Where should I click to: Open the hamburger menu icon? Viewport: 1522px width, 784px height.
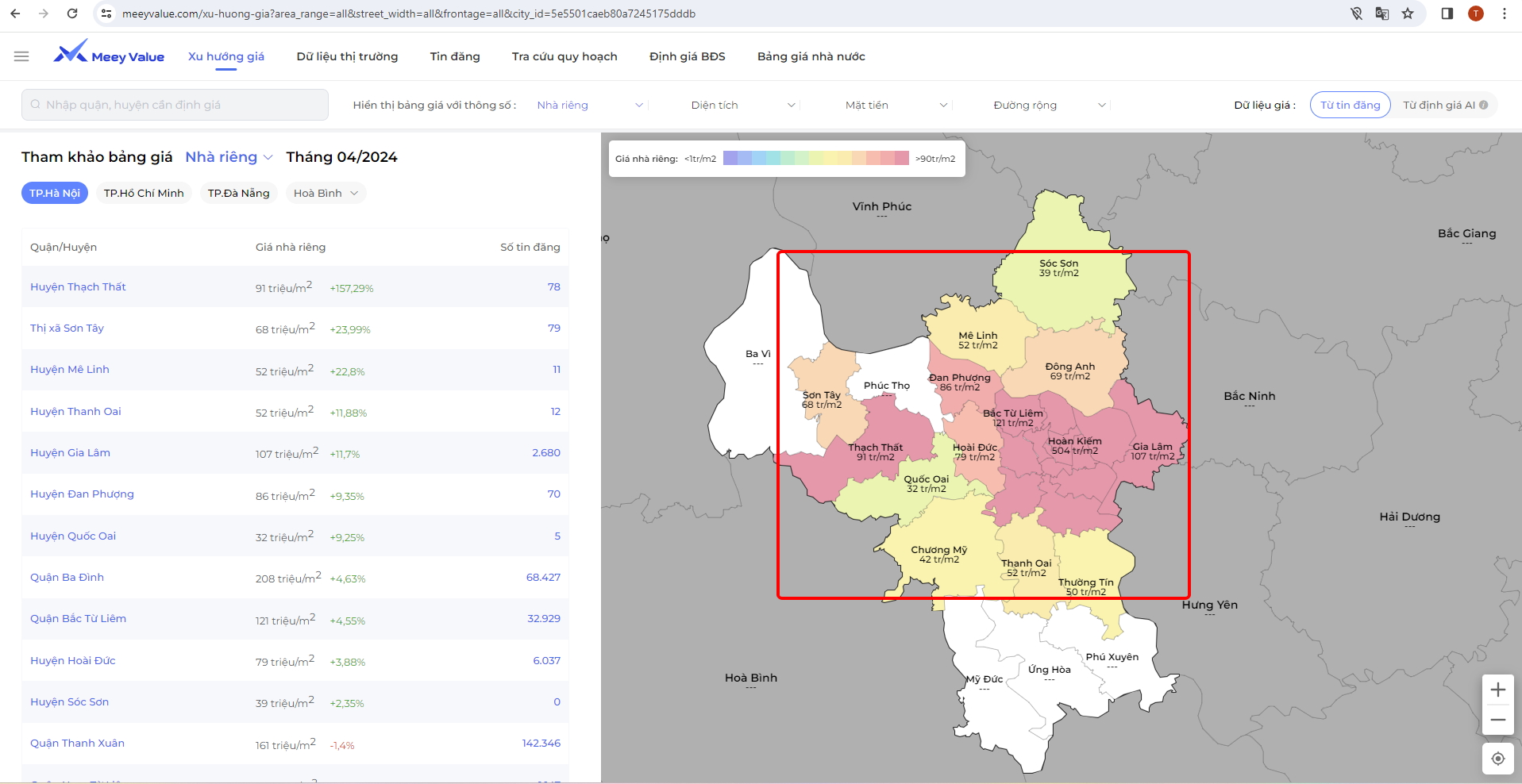click(21, 56)
